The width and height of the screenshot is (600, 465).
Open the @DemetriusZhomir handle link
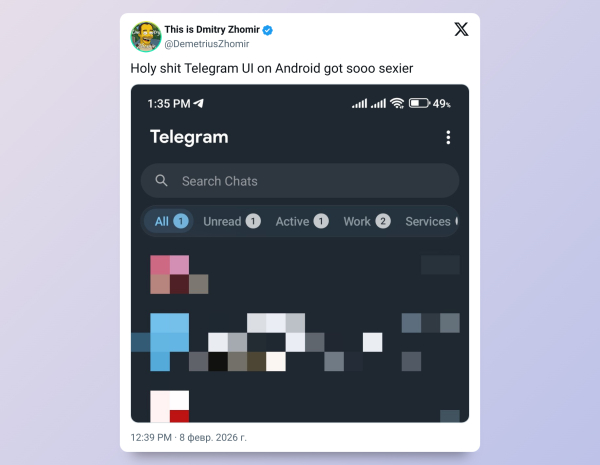click(x=207, y=44)
